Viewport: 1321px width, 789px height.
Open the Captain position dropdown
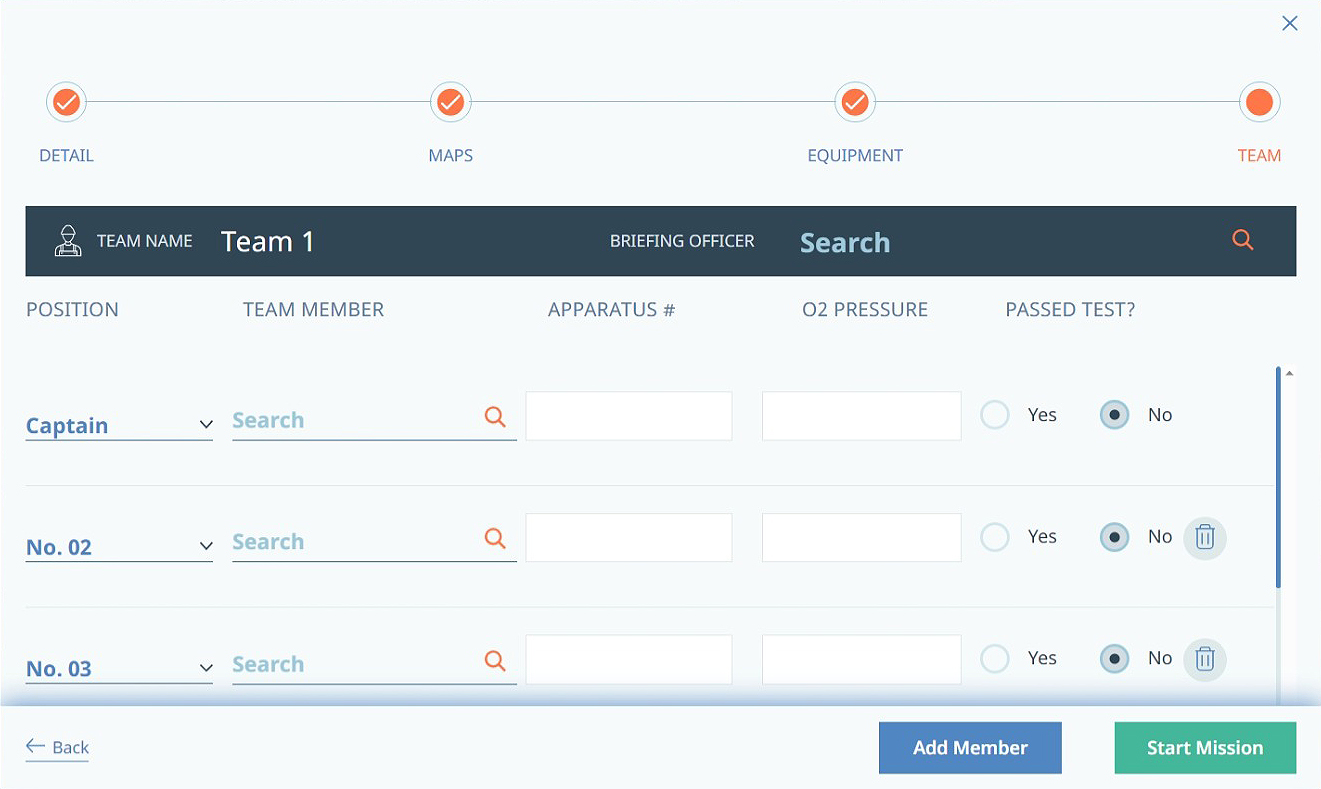point(119,425)
